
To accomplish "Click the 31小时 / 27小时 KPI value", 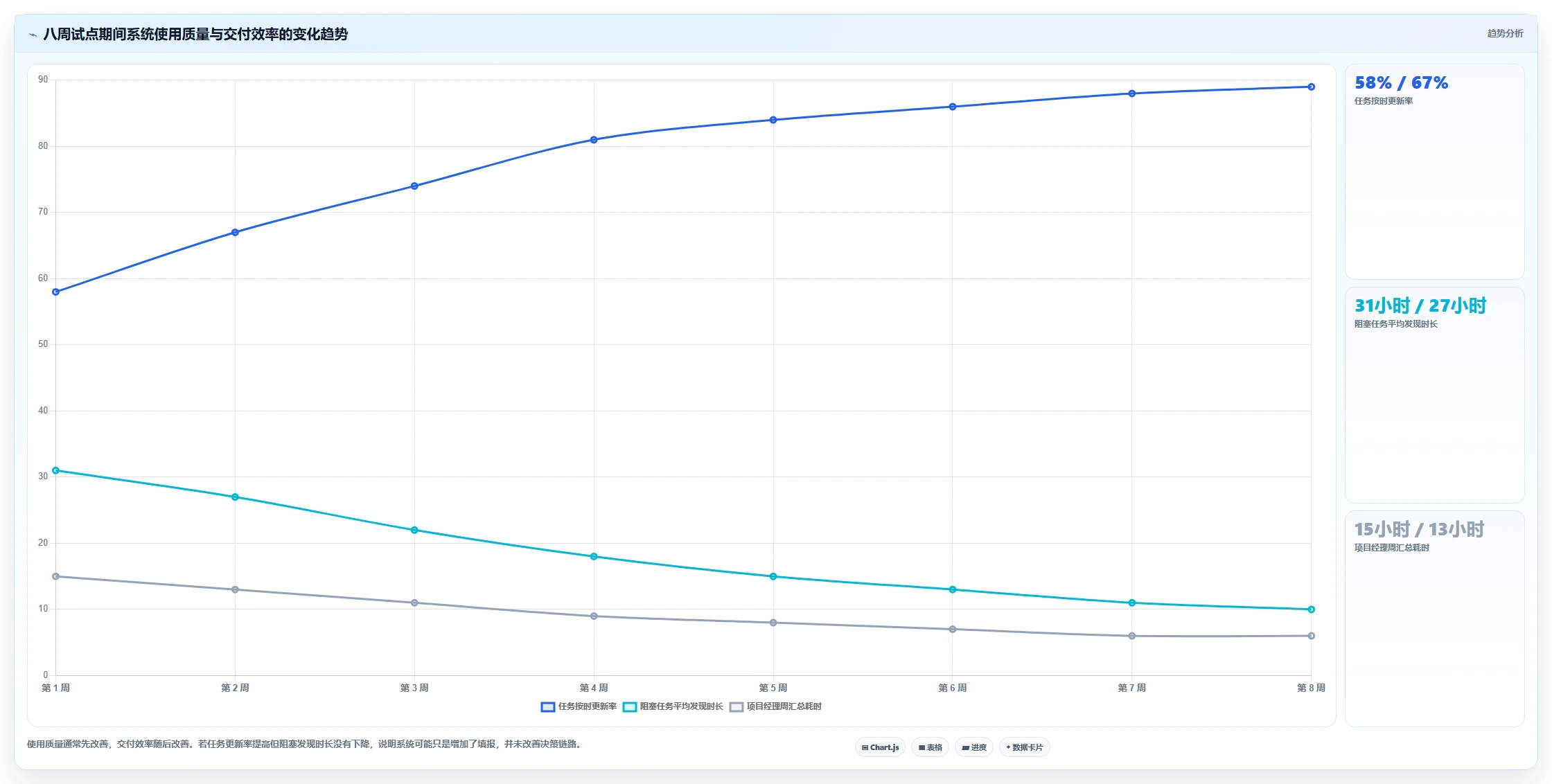I will 1420,305.
